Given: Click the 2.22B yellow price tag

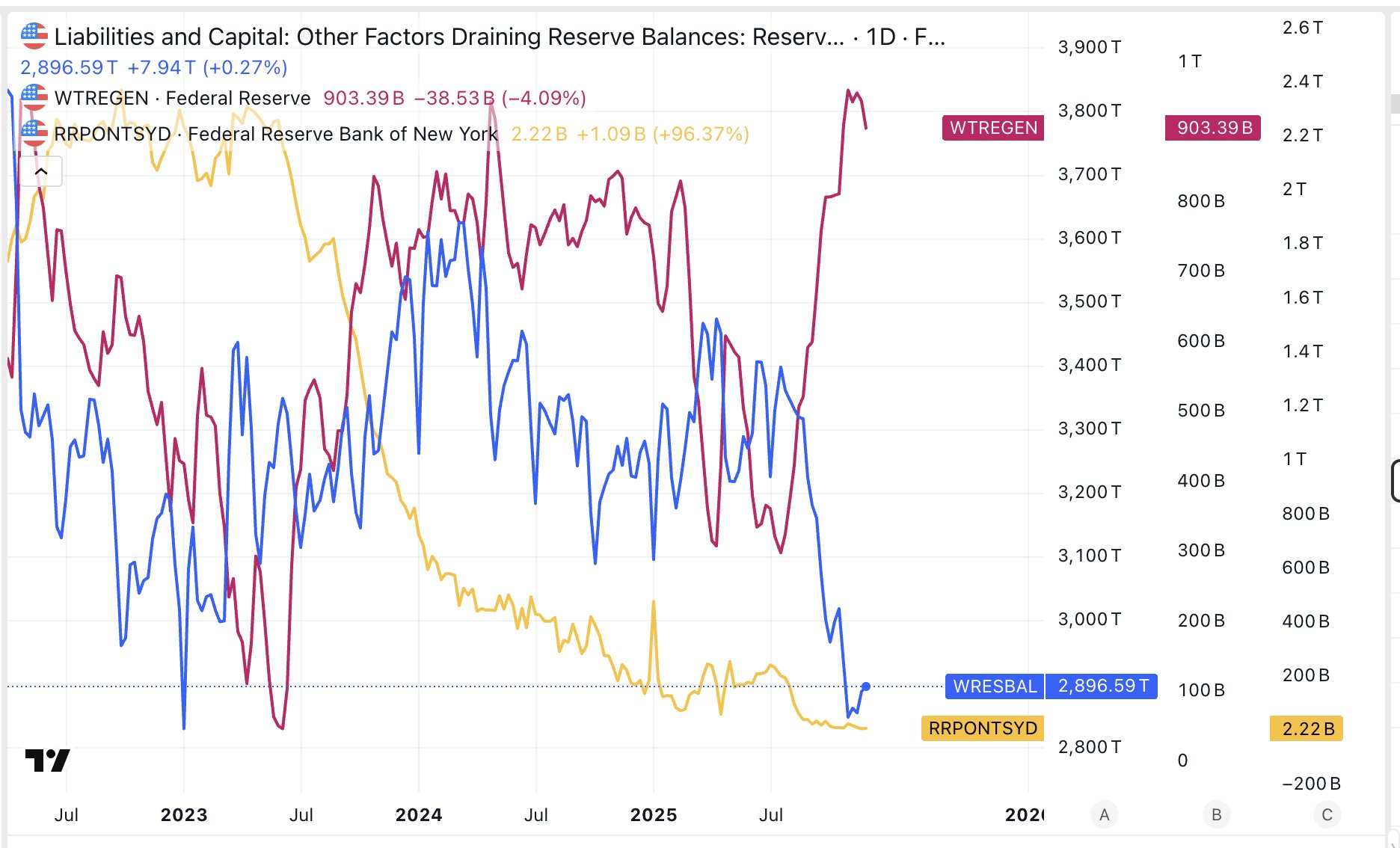Looking at the screenshot, I should tap(1307, 728).
